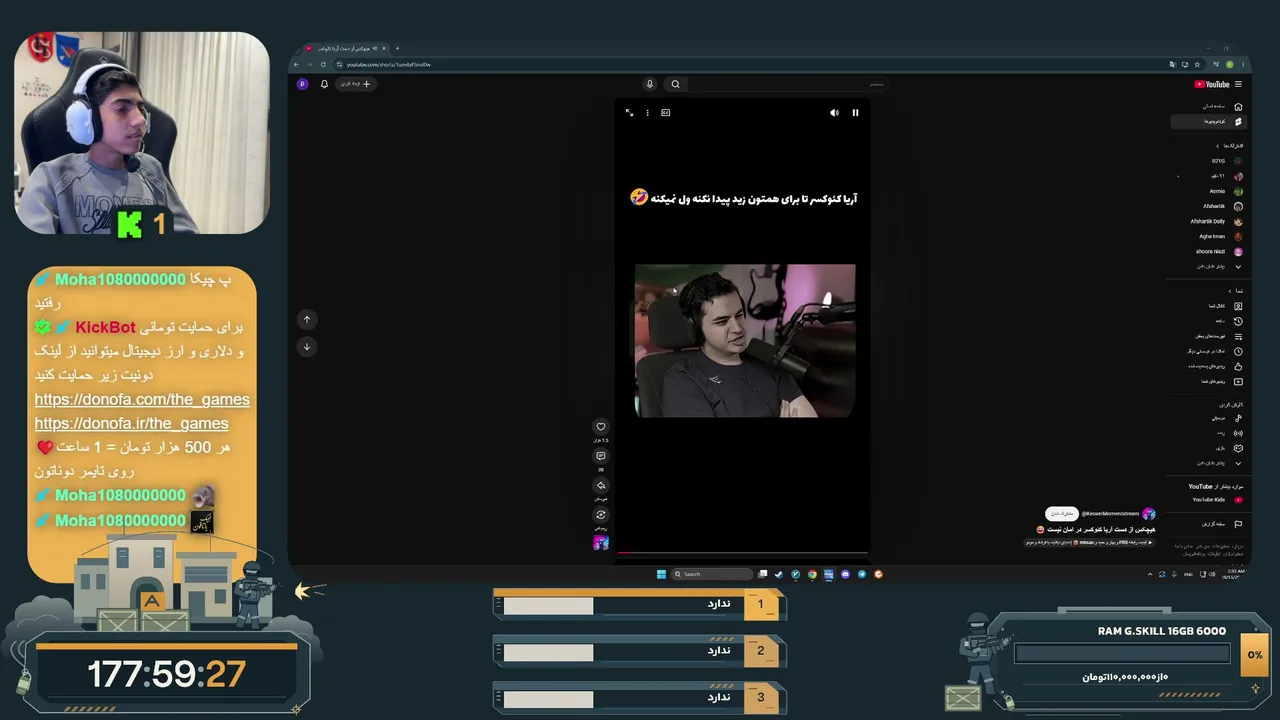Expand the subscriptions list with the chevron
This screenshot has height=720, width=1280.
click(x=1238, y=266)
